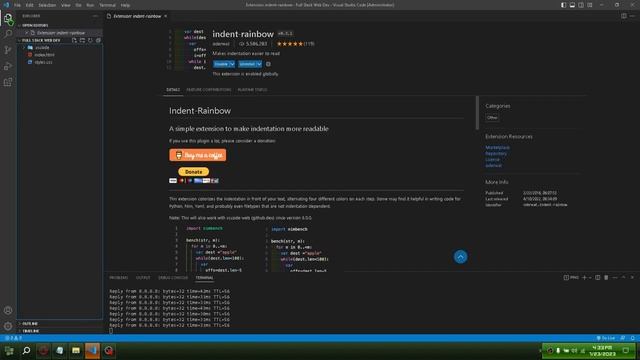Open the Run and Debug view
This screenshot has width=640, height=360.
pos(8,66)
